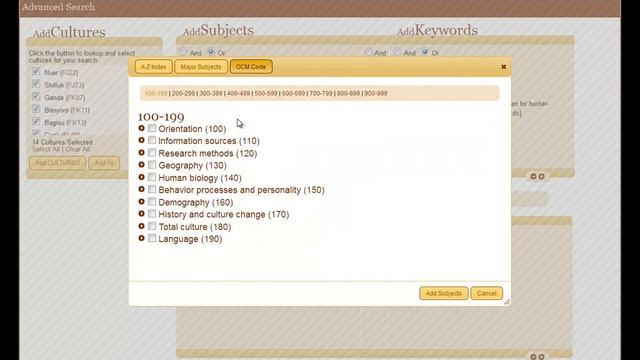Check the Human biology (140) checkbox

tap(152, 177)
